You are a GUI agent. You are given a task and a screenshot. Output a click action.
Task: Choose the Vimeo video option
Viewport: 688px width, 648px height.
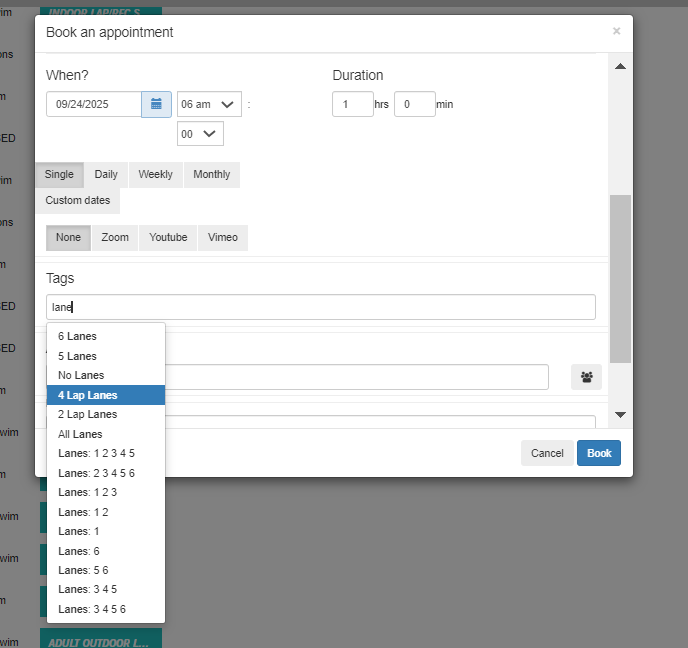click(223, 238)
